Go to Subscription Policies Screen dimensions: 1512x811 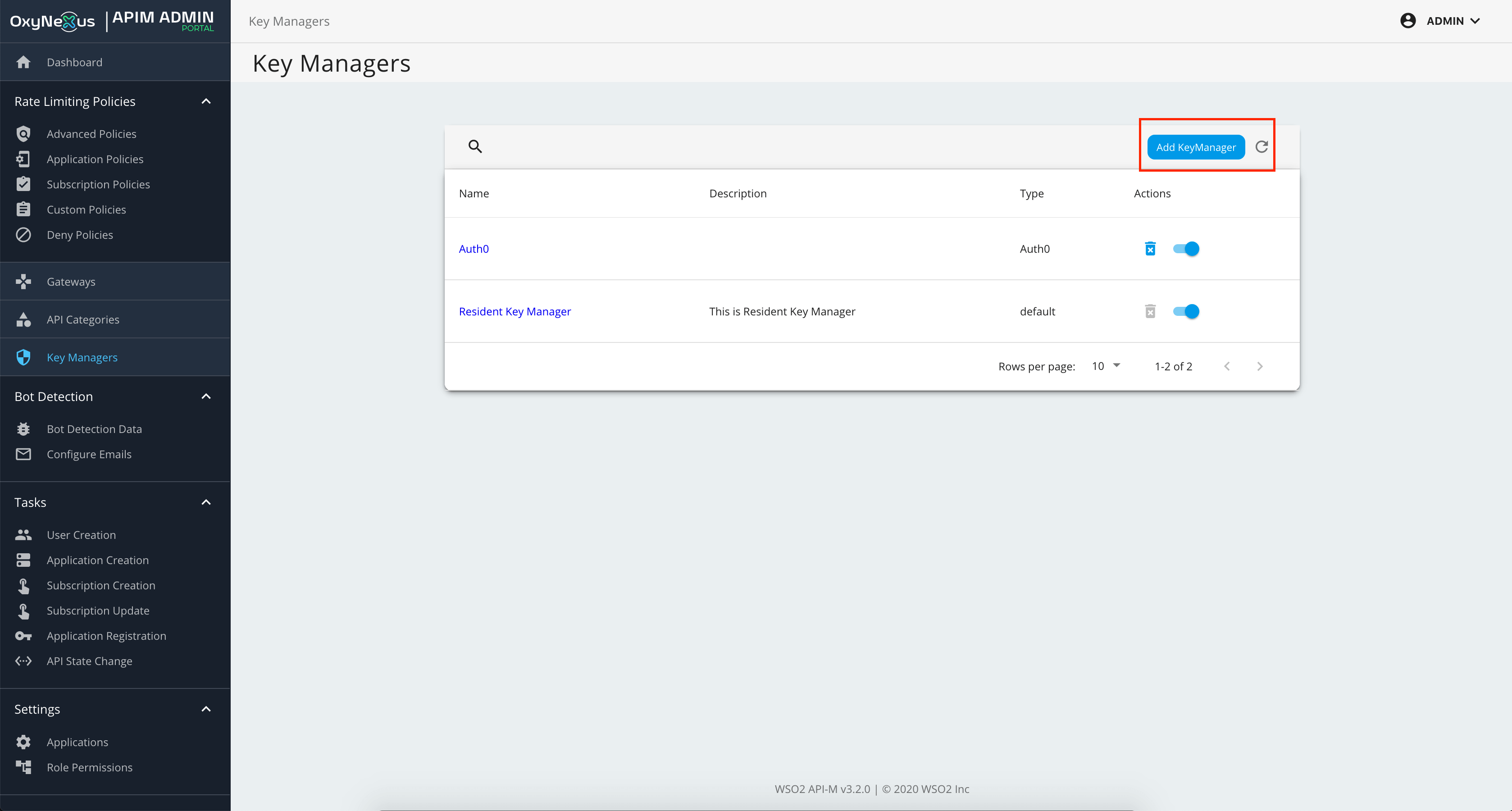[98, 184]
